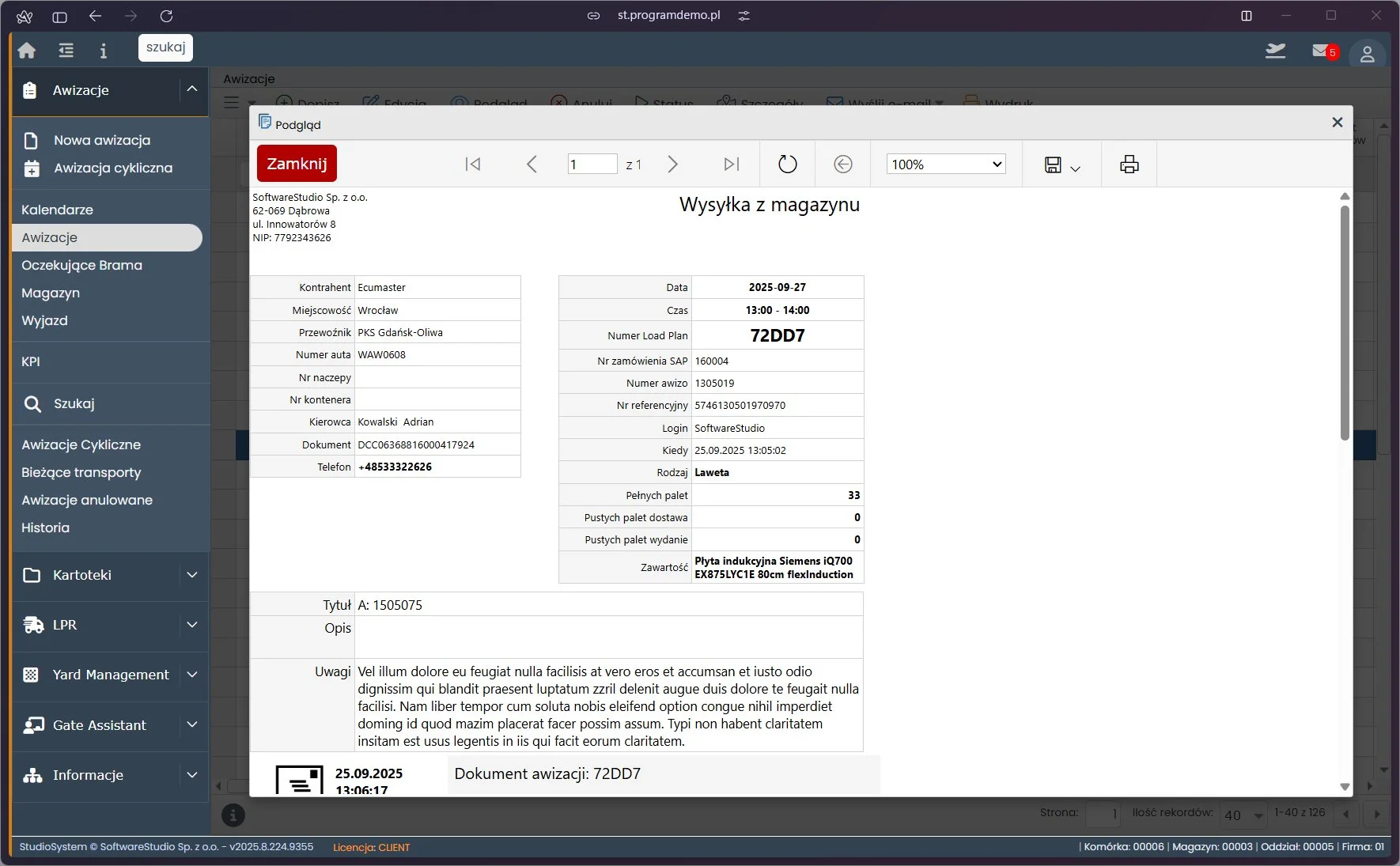Go to the last page of report

(x=732, y=165)
